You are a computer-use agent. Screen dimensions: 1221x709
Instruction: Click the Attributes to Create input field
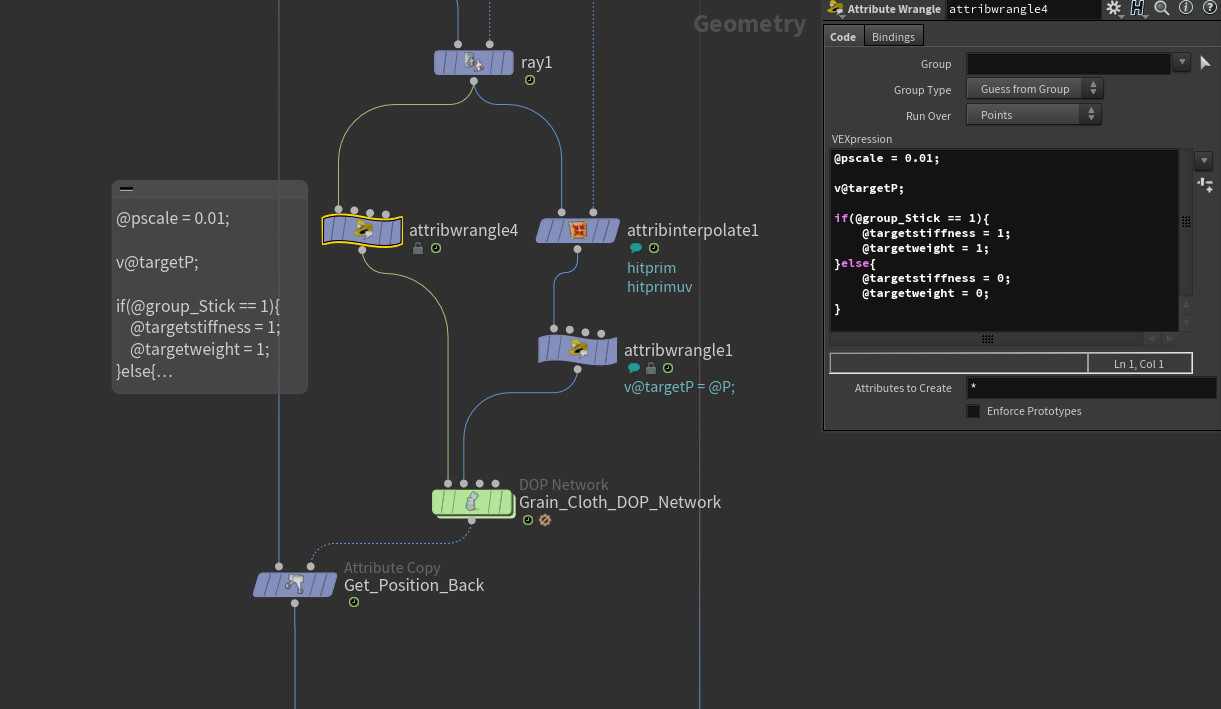point(1091,388)
